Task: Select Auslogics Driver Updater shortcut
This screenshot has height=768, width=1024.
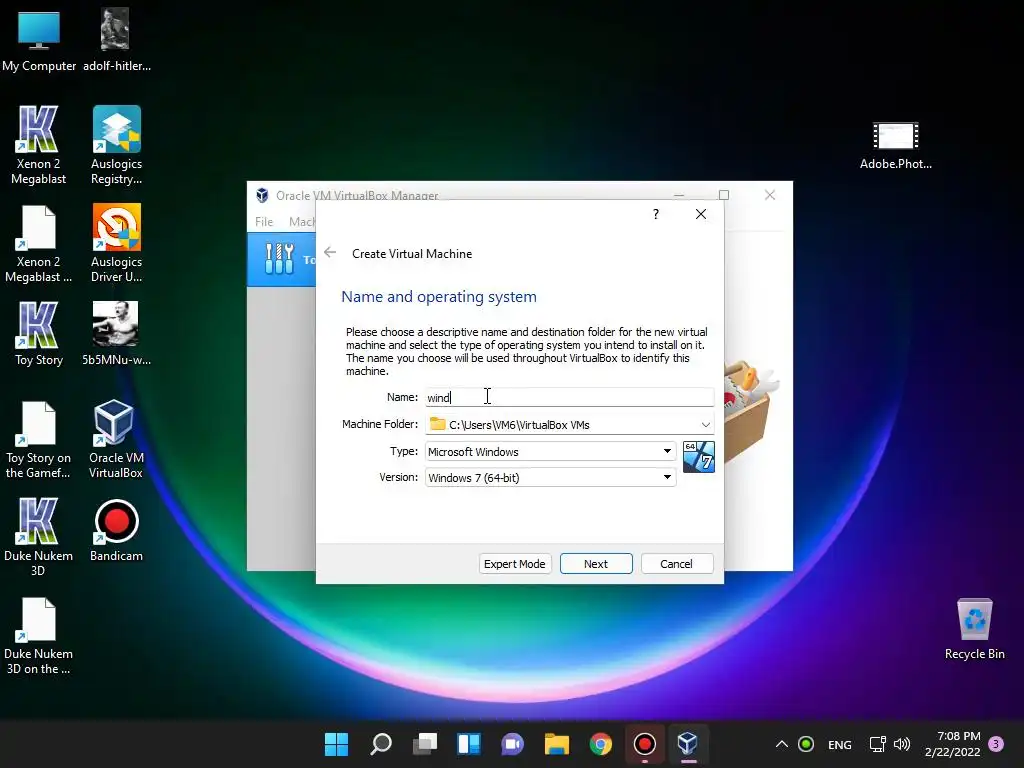Action: pos(116,244)
